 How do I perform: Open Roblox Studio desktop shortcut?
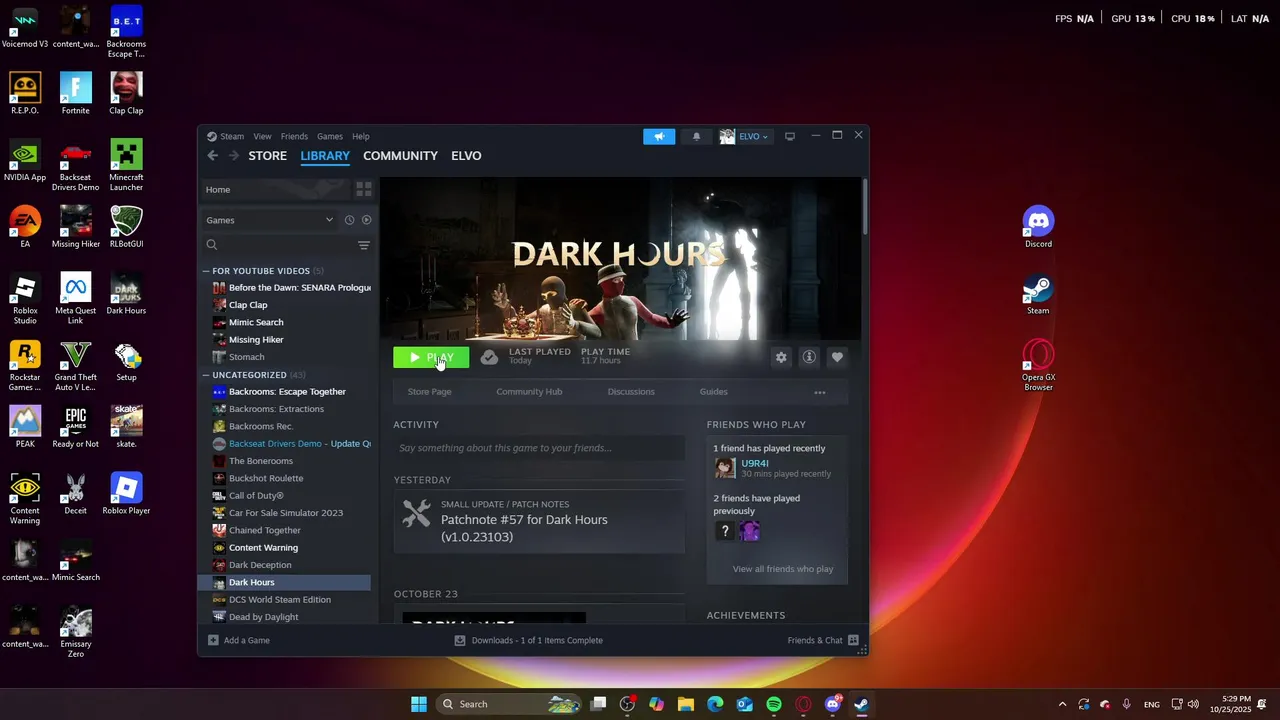coord(25,298)
